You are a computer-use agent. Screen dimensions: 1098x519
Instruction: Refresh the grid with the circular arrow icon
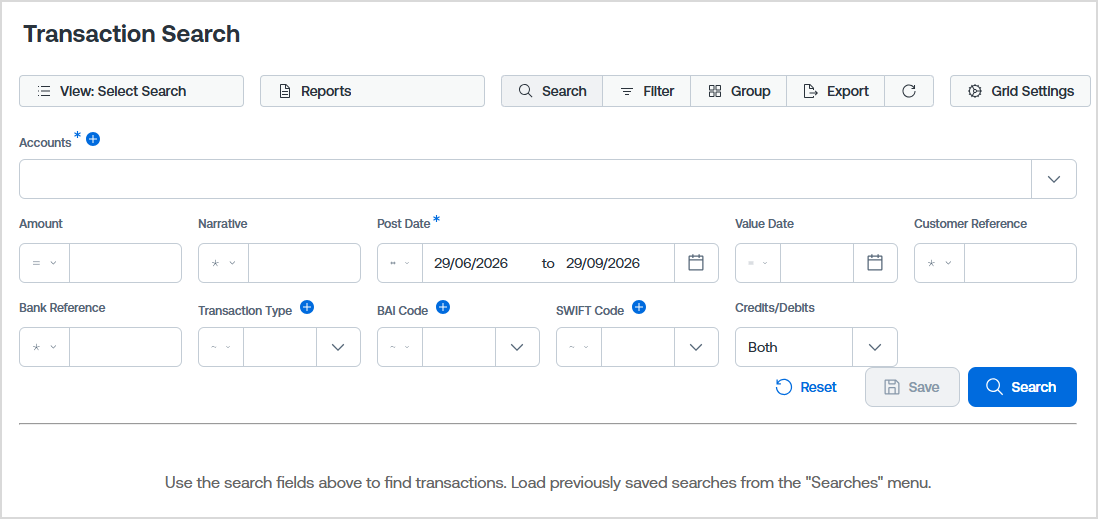coord(909,91)
